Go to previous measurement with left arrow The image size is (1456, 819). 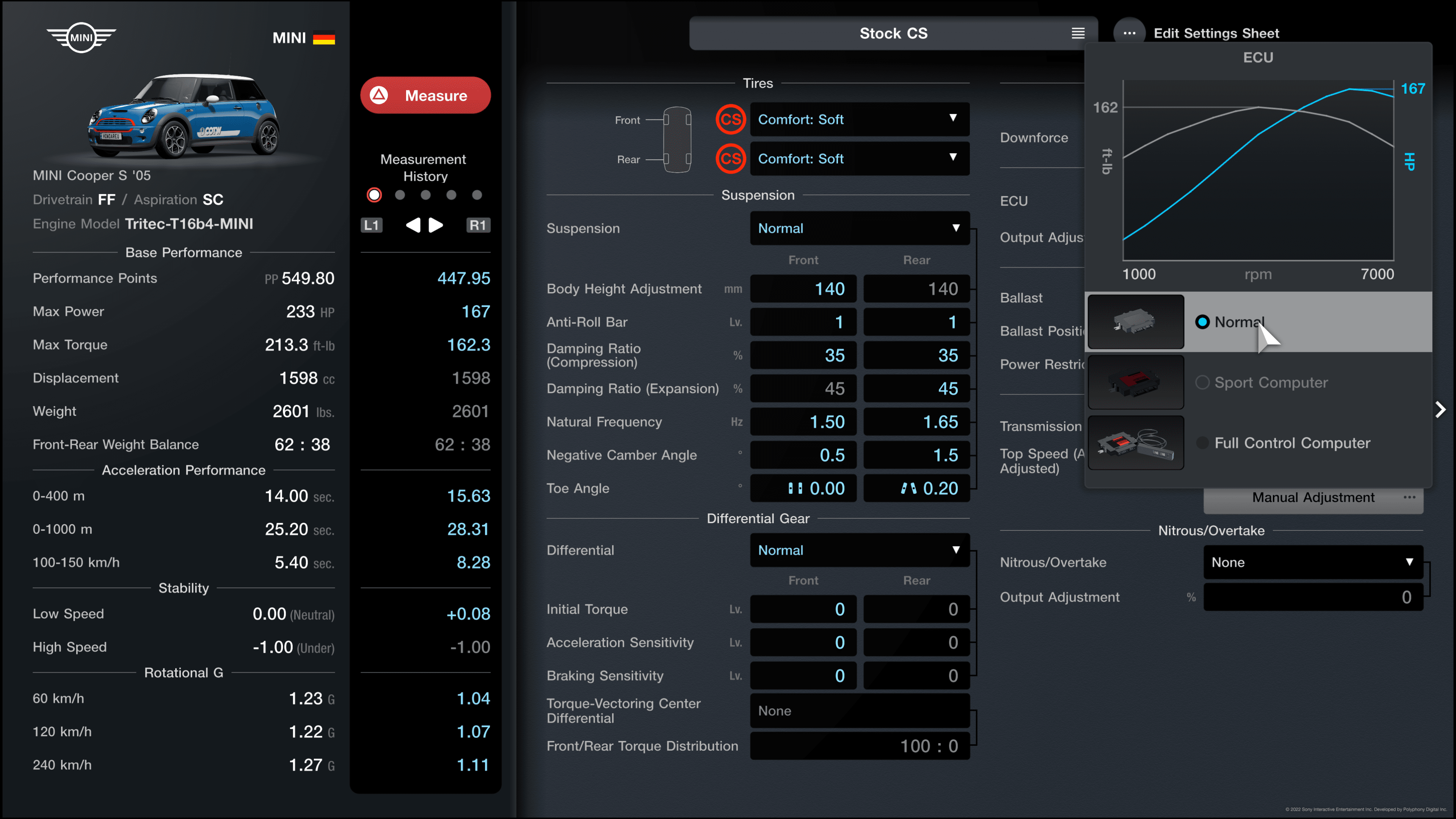click(x=413, y=225)
